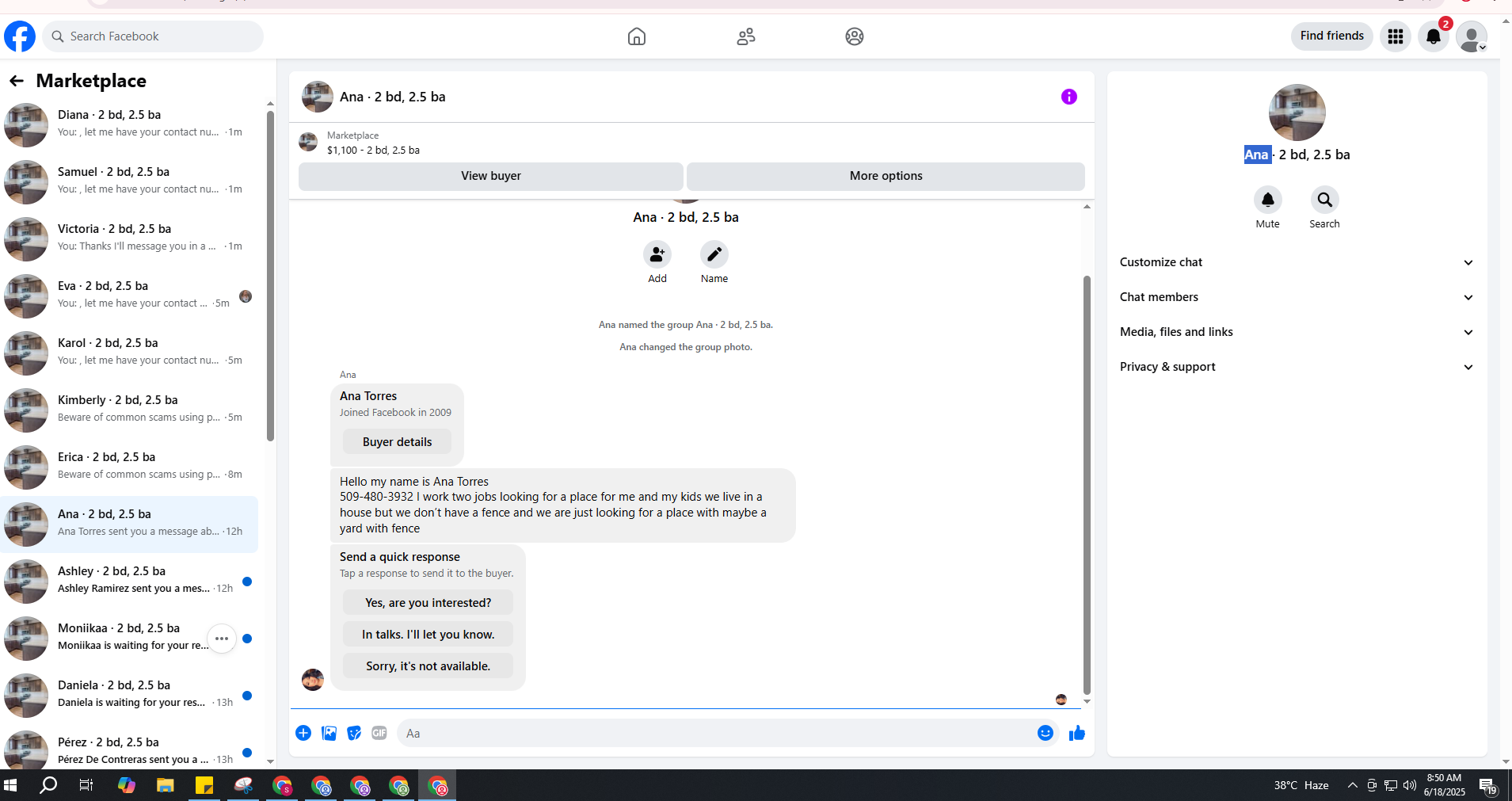The height and width of the screenshot is (801, 1512).
Task: Show hidden system tray icons chevron
Action: tap(1353, 785)
